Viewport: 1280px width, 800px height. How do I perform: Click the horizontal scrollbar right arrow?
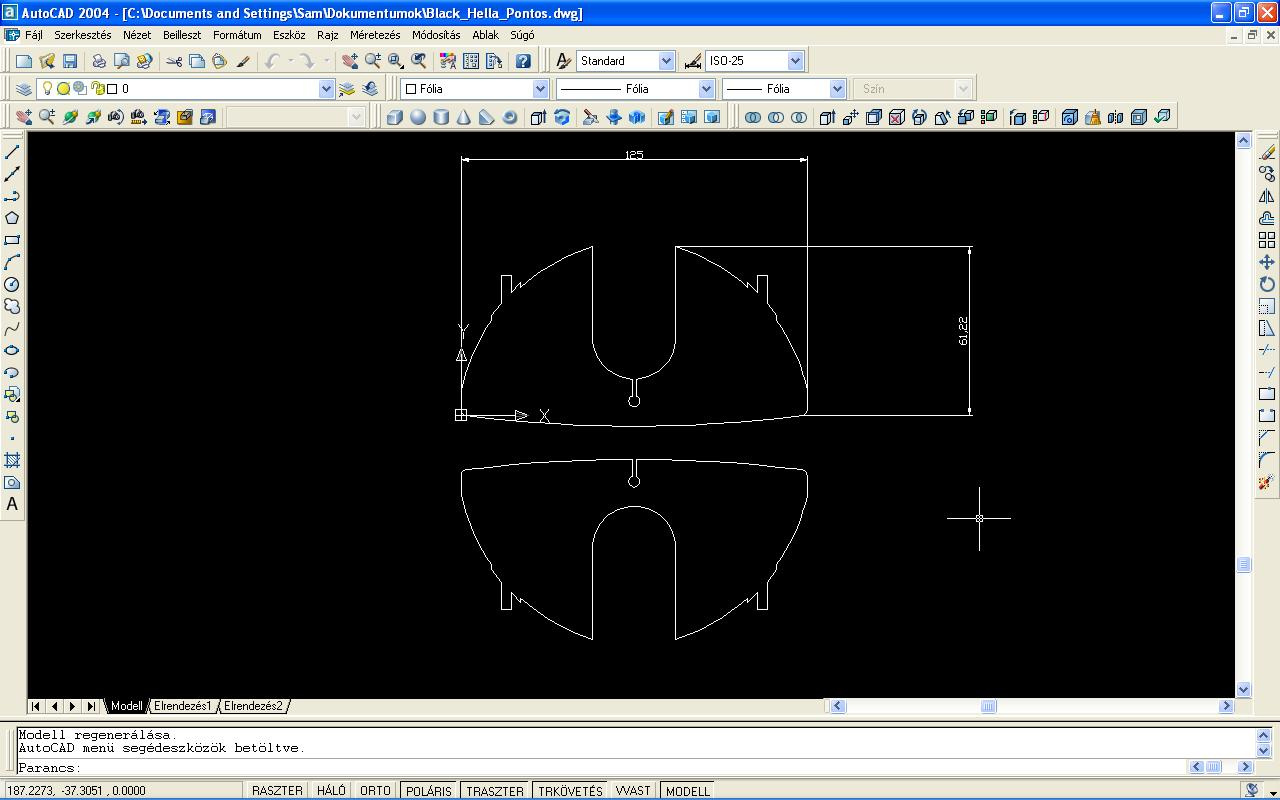(x=1226, y=706)
